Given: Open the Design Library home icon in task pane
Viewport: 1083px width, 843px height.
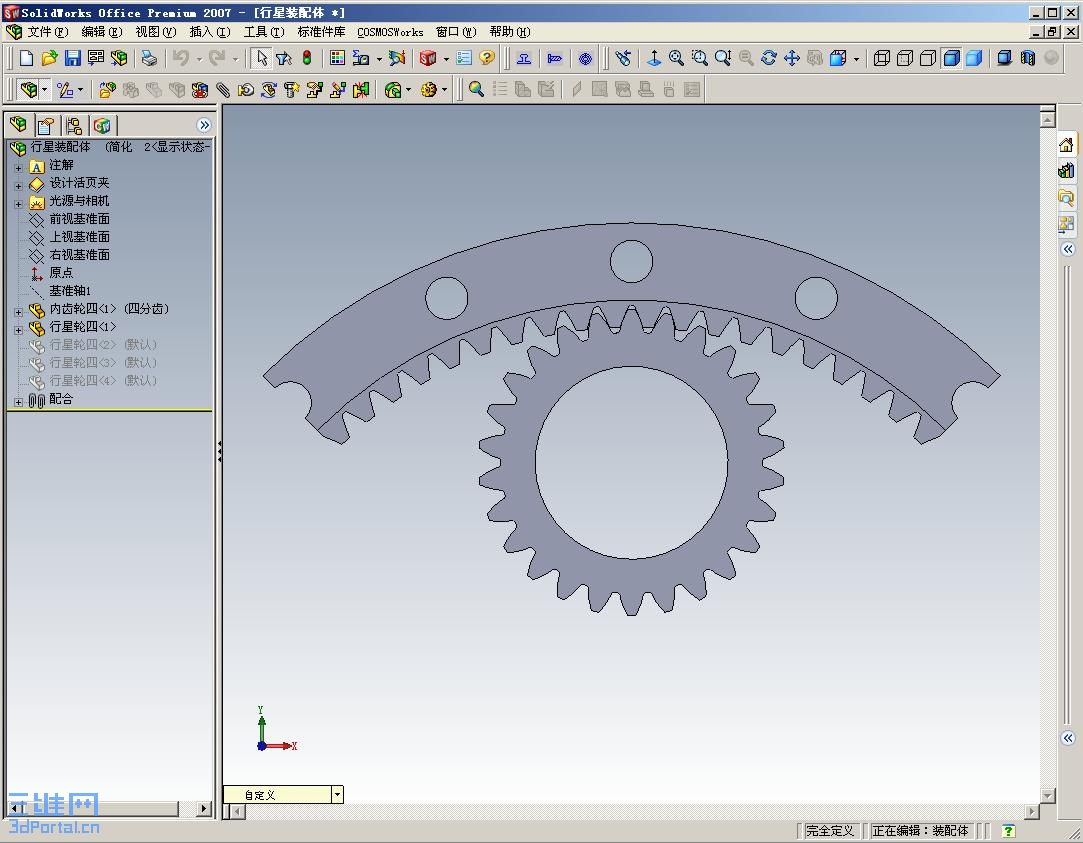Looking at the screenshot, I should pyautogui.click(x=1066, y=145).
